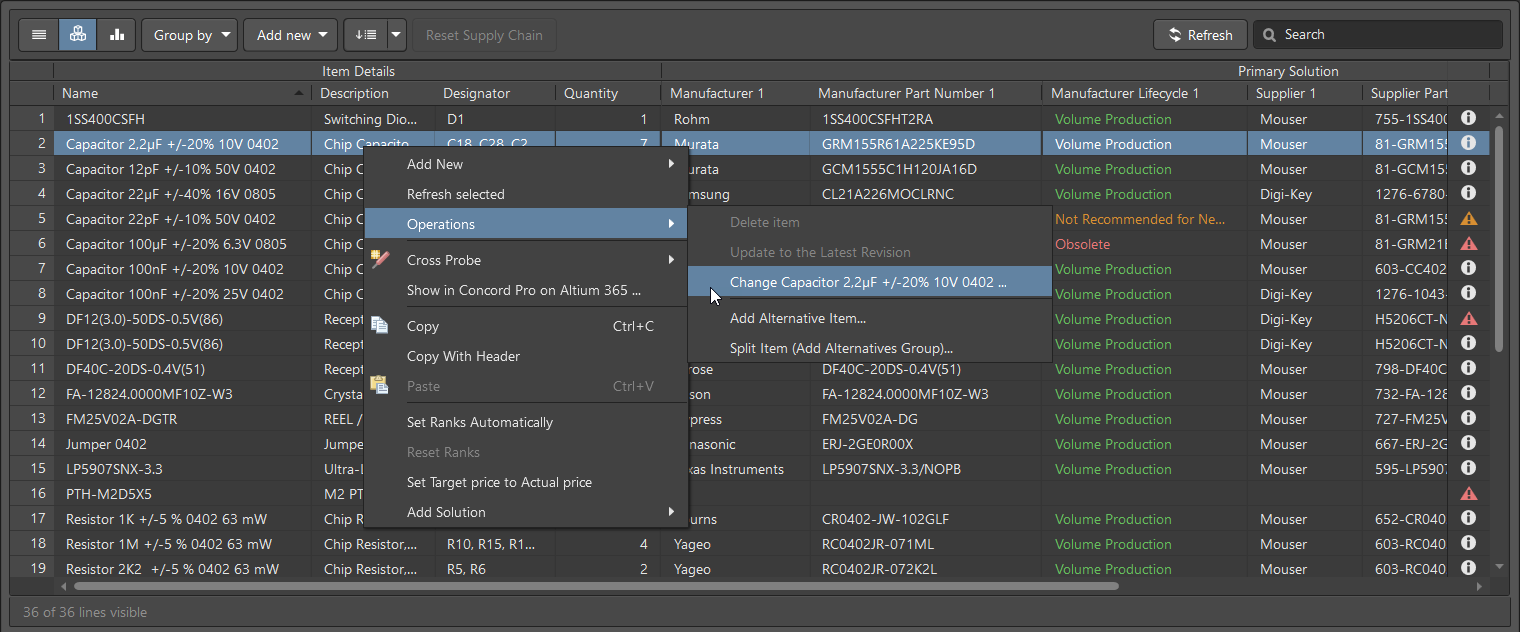
Task: Click the info icon on the Rohm row
Action: click(1468, 118)
